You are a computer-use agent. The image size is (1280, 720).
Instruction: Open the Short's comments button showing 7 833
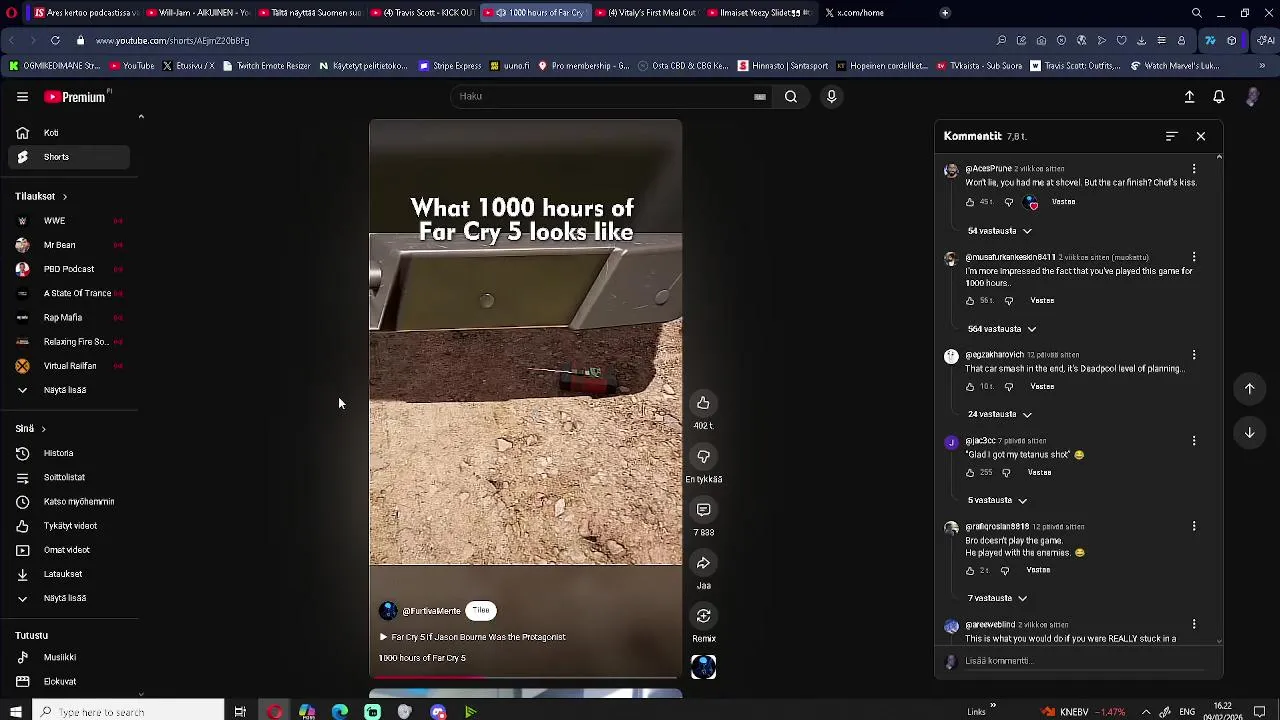pos(703,510)
